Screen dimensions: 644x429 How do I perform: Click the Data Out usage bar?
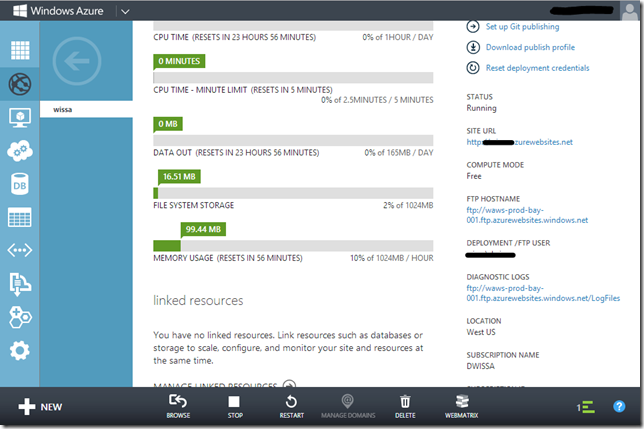click(293, 140)
